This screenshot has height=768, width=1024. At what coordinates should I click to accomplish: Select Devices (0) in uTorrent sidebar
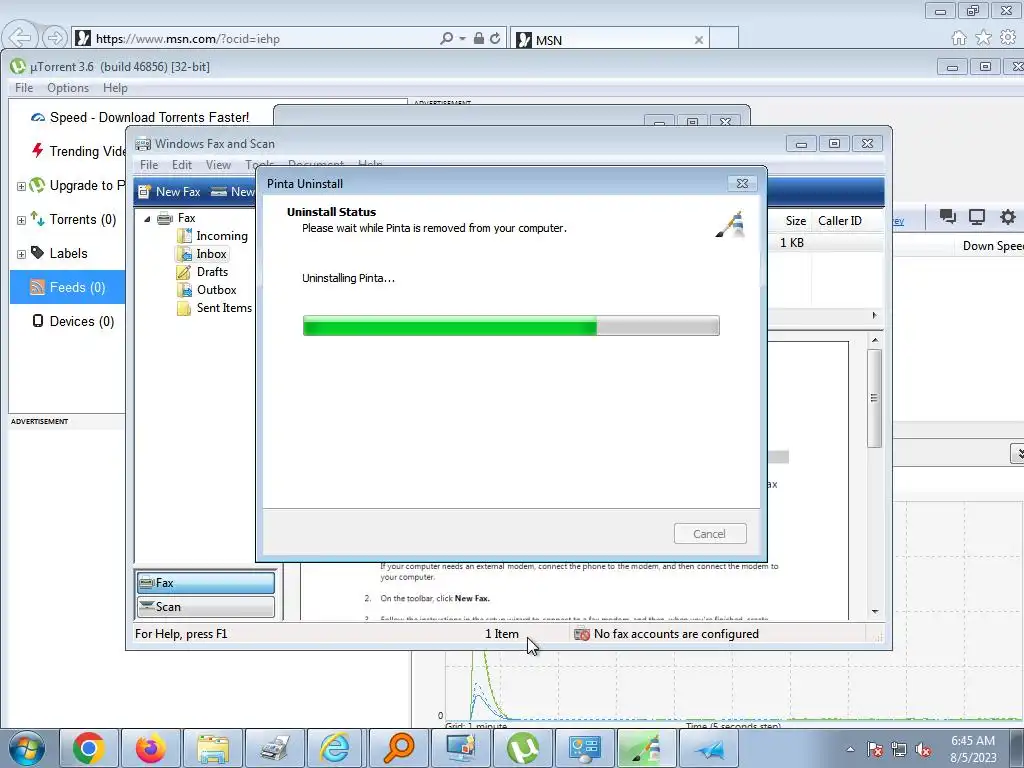(x=73, y=321)
